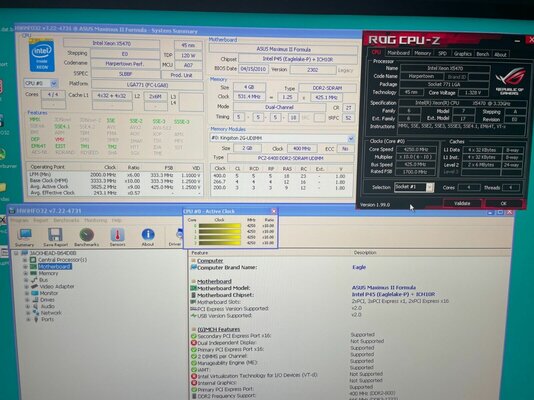Click the BIOS Date field
534x400 pixels.
(x=254, y=69)
